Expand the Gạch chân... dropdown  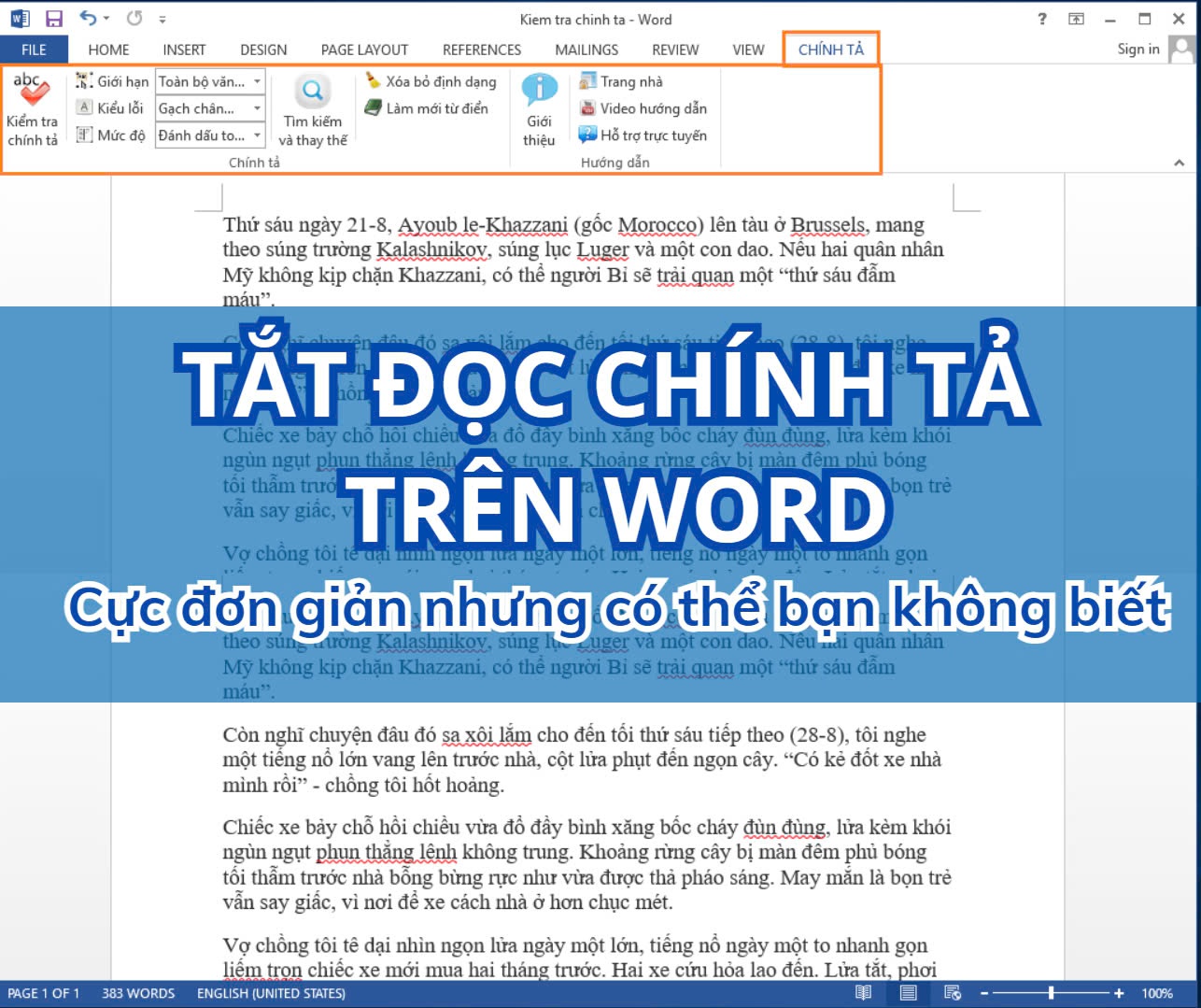tap(258, 108)
